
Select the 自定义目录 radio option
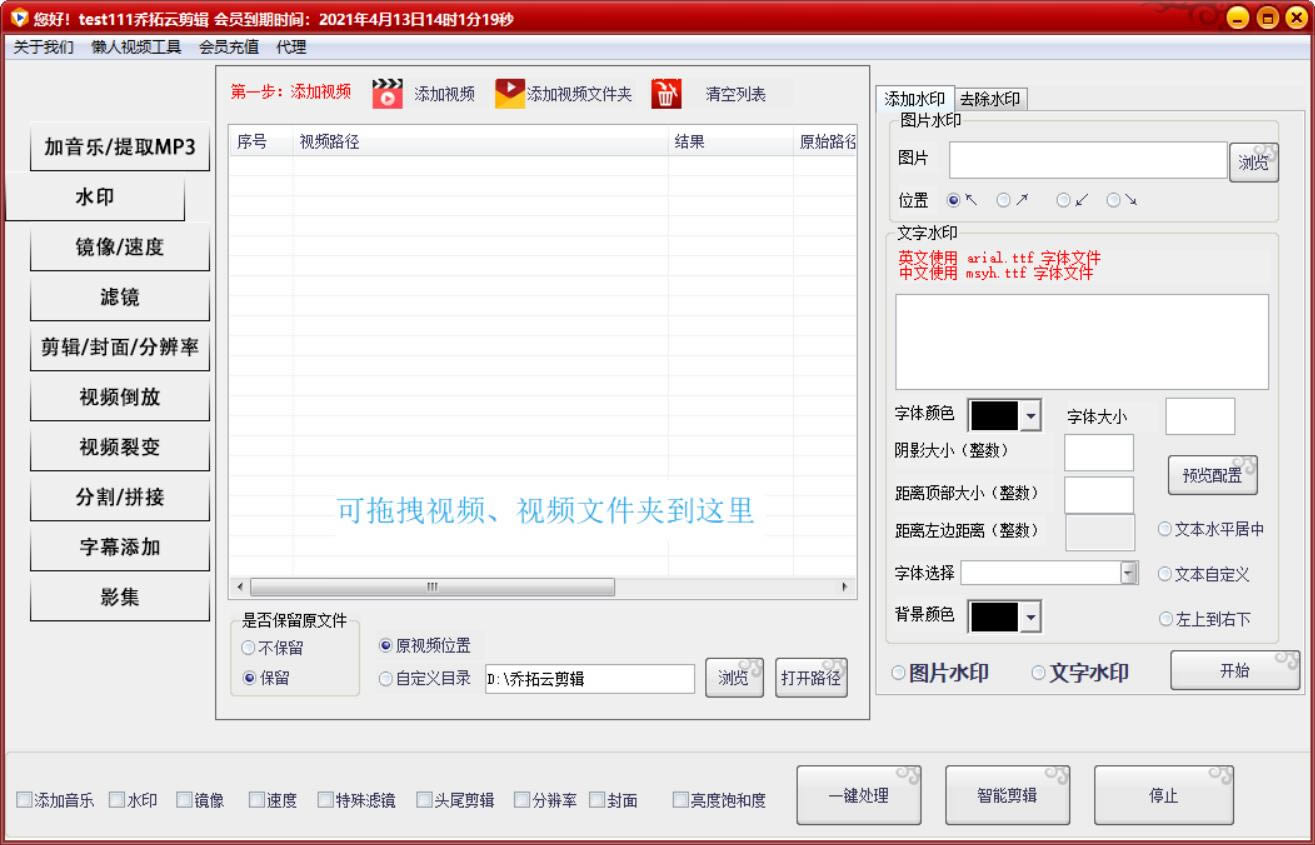(386, 678)
